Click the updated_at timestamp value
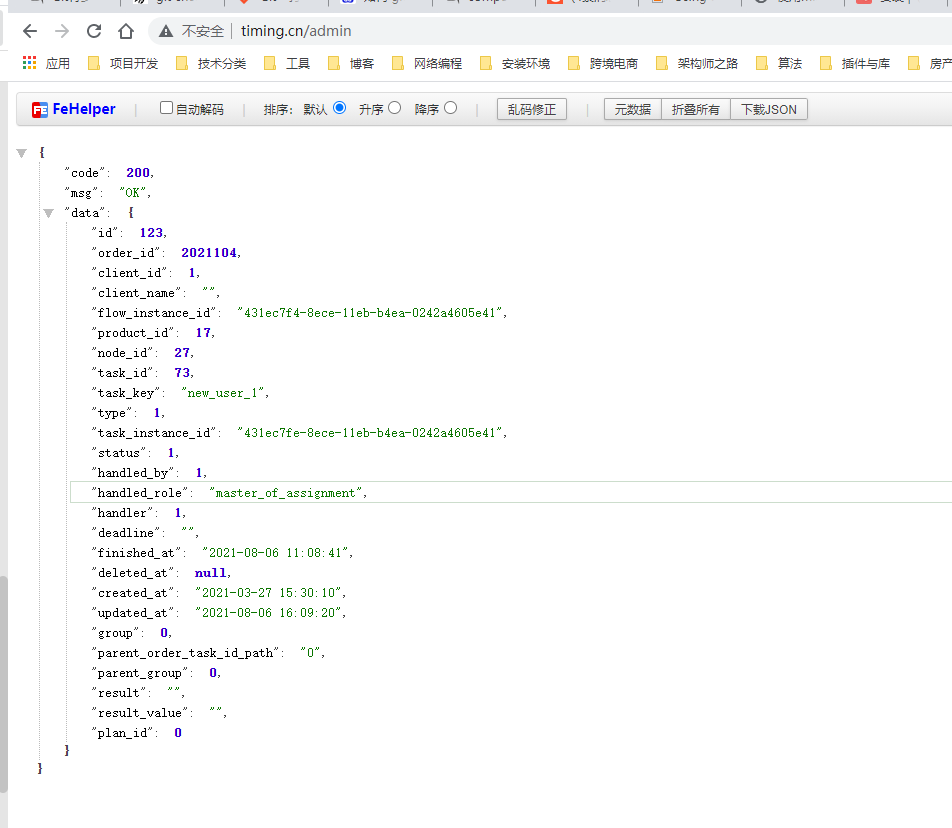 pyautogui.click(x=268, y=613)
